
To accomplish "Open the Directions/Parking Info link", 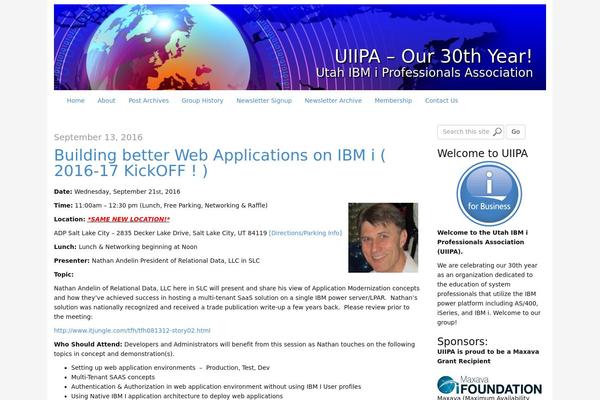I will [305, 233].
